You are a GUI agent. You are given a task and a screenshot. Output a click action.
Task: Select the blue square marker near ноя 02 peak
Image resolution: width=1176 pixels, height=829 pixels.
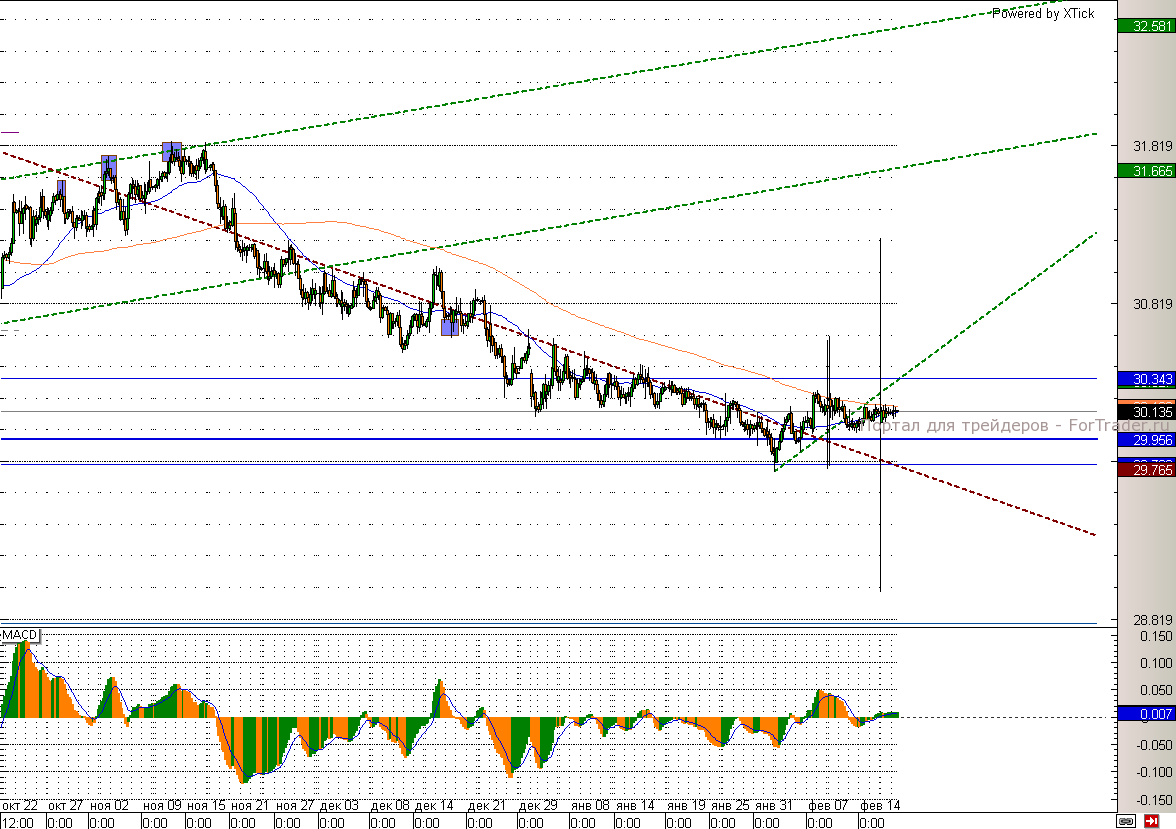pyautogui.click(x=109, y=166)
